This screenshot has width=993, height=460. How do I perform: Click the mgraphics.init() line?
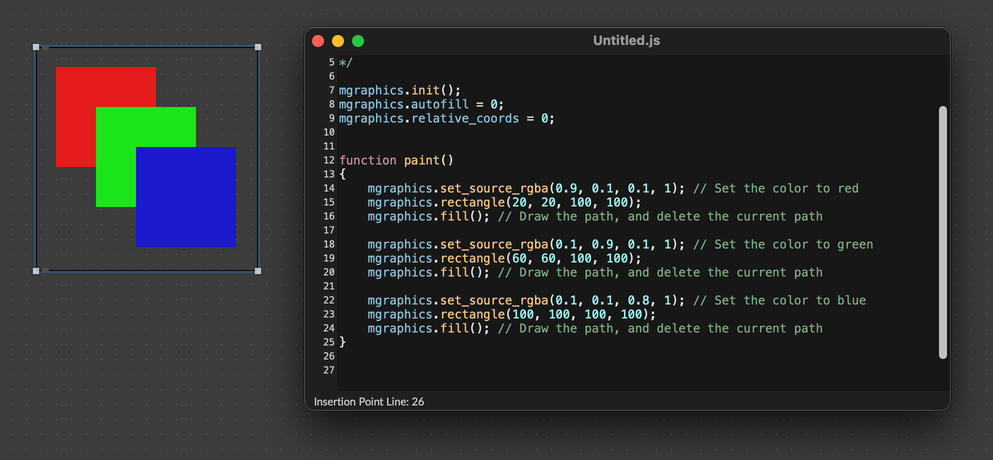pyautogui.click(x=399, y=90)
